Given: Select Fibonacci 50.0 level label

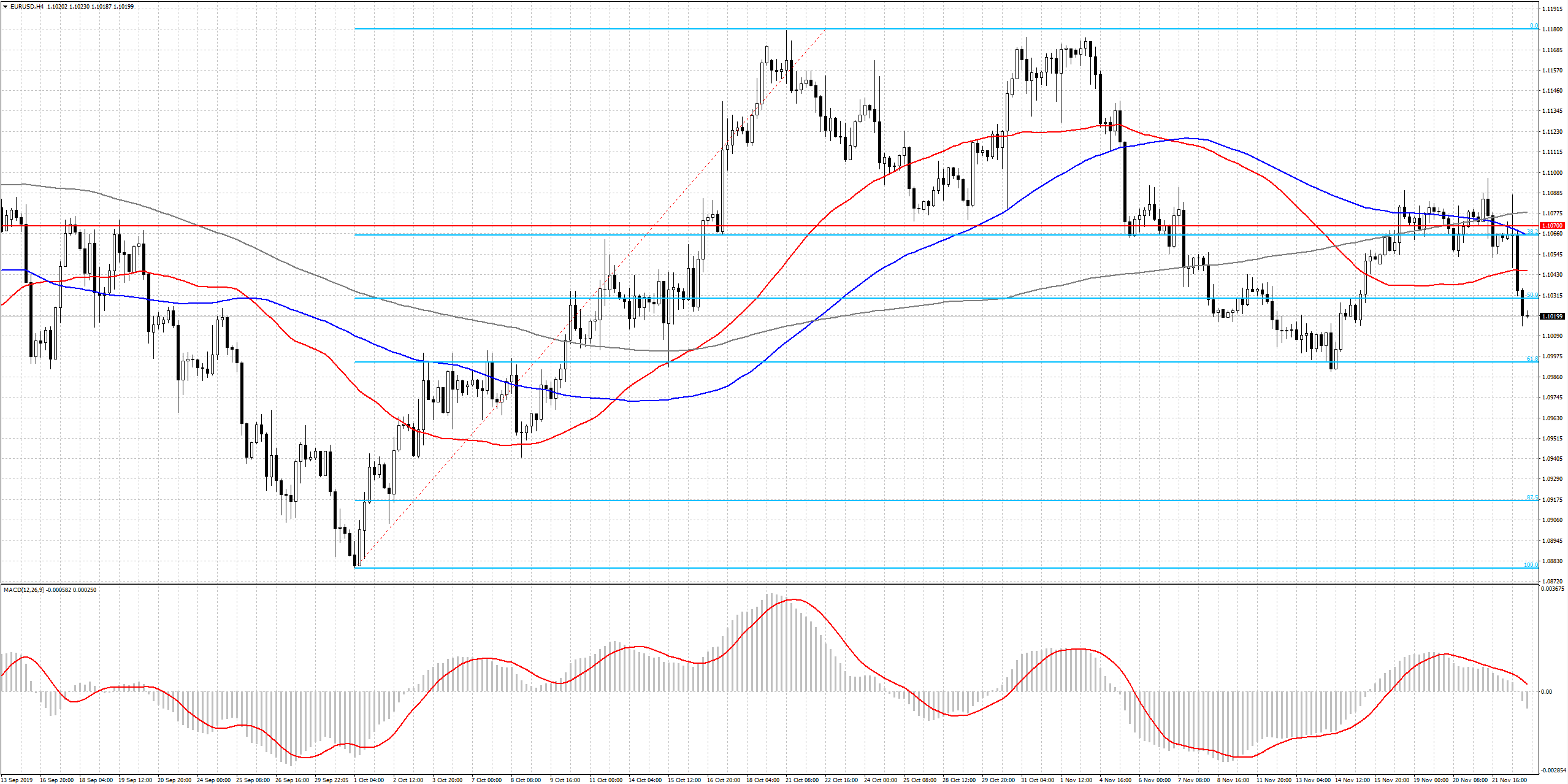Looking at the screenshot, I should click(x=1532, y=295).
